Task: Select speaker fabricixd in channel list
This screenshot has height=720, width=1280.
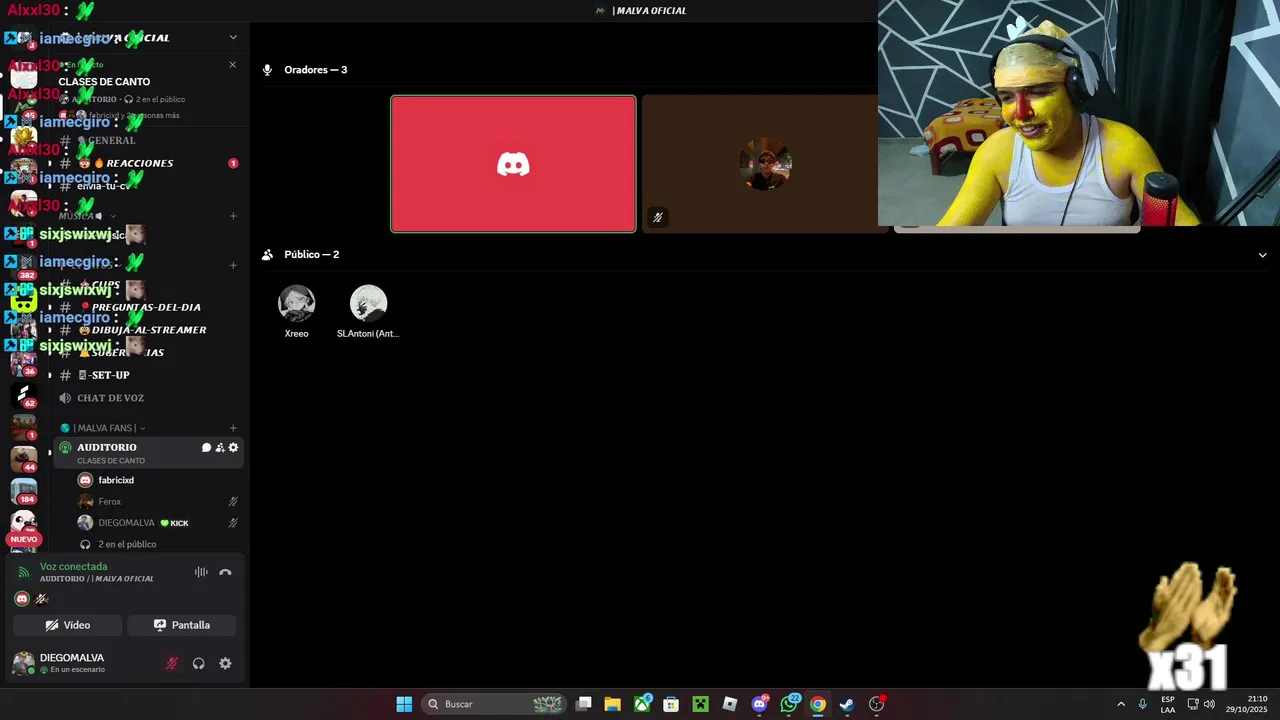Action: click(x=158, y=480)
